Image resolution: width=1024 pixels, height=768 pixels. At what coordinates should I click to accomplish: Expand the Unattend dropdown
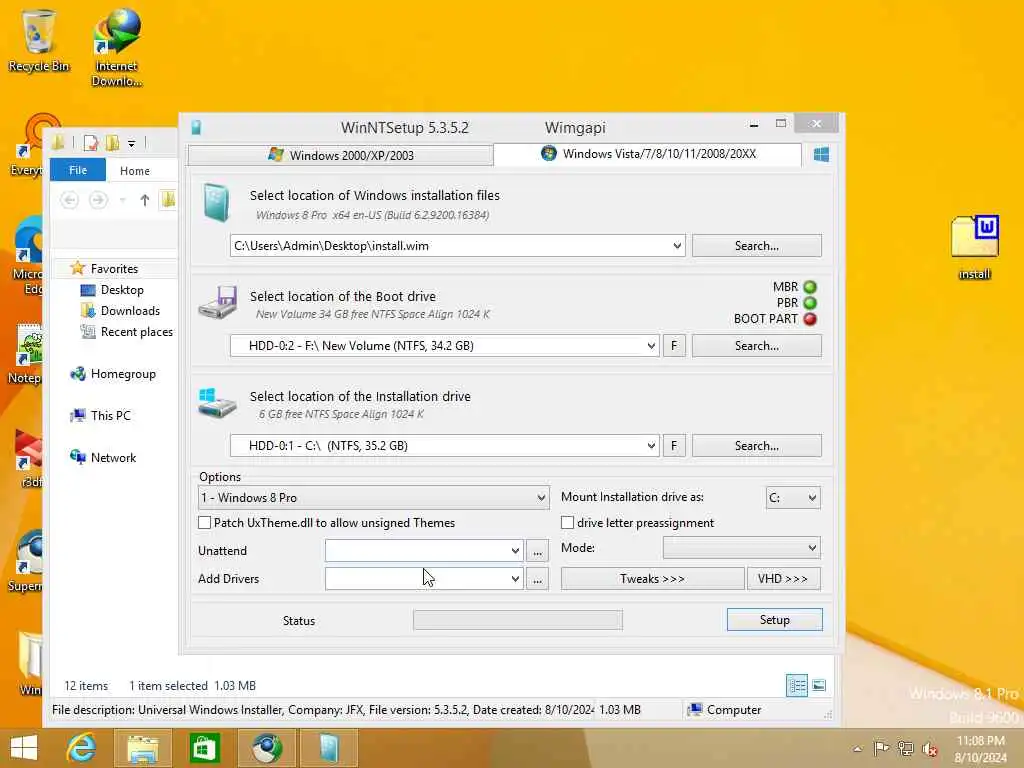(515, 551)
